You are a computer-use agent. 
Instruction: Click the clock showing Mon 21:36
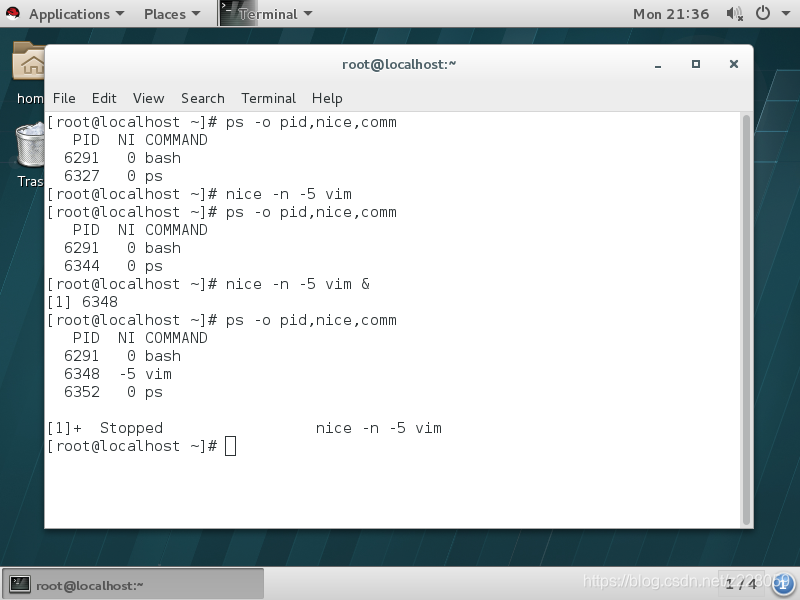click(671, 14)
